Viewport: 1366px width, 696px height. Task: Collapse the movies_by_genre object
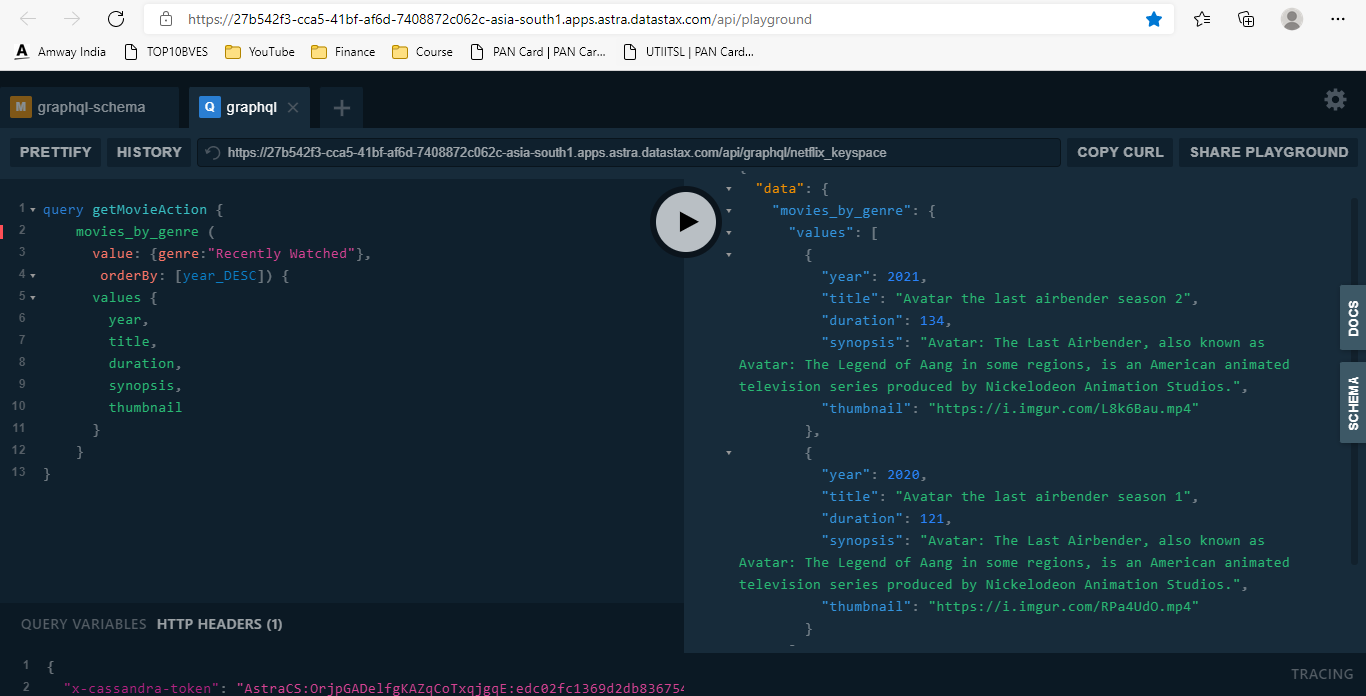pyautogui.click(x=728, y=210)
